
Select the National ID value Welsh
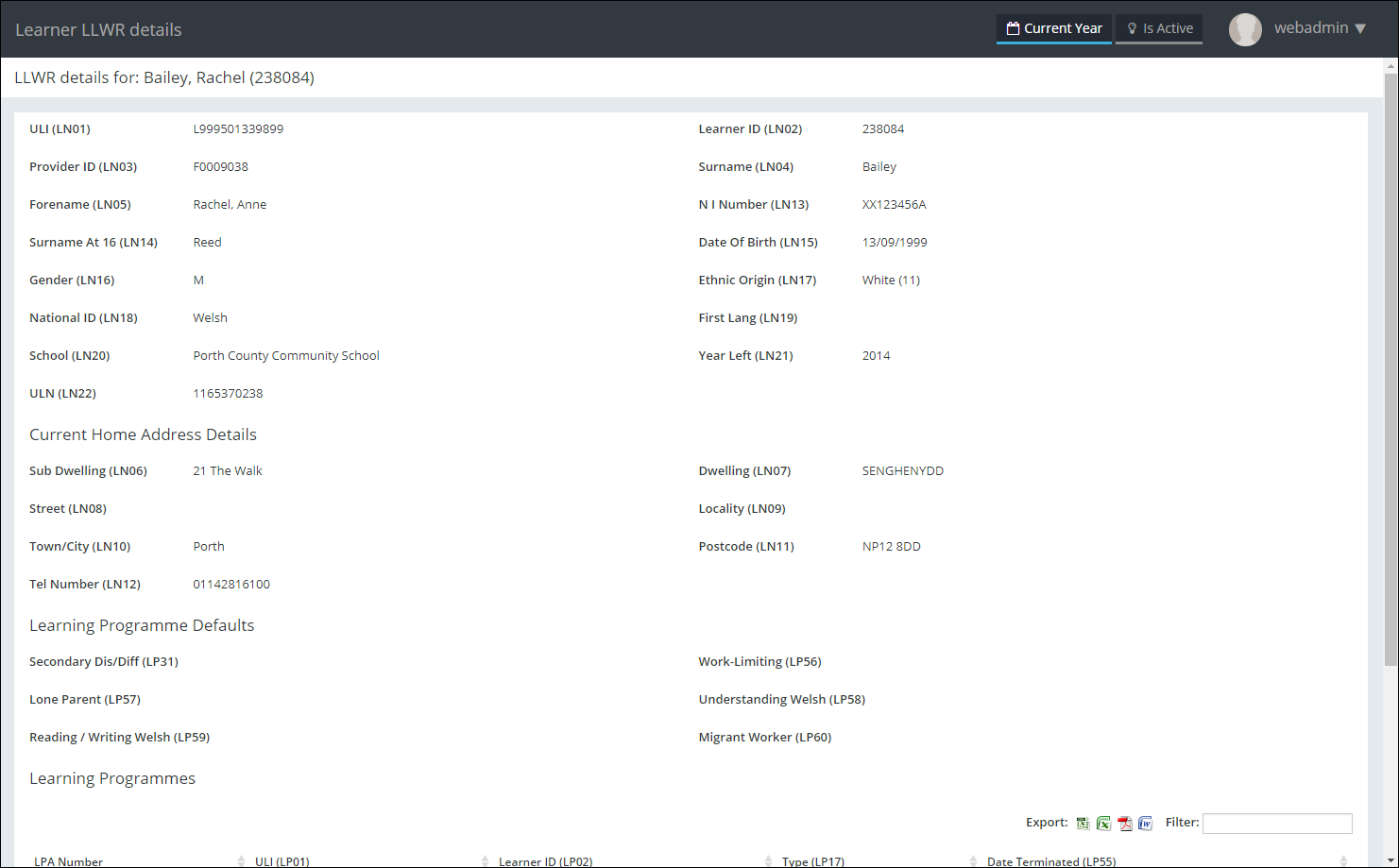(x=211, y=318)
